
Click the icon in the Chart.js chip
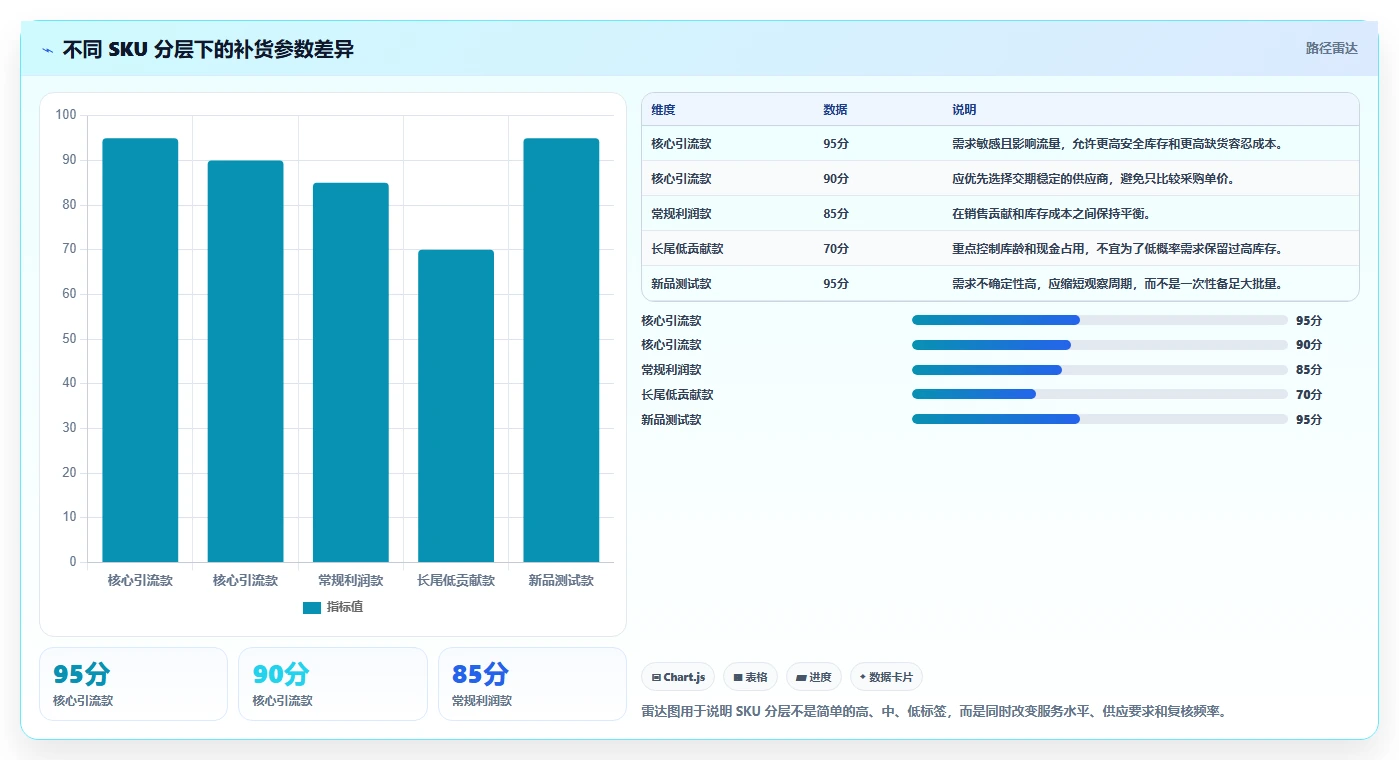pos(656,678)
